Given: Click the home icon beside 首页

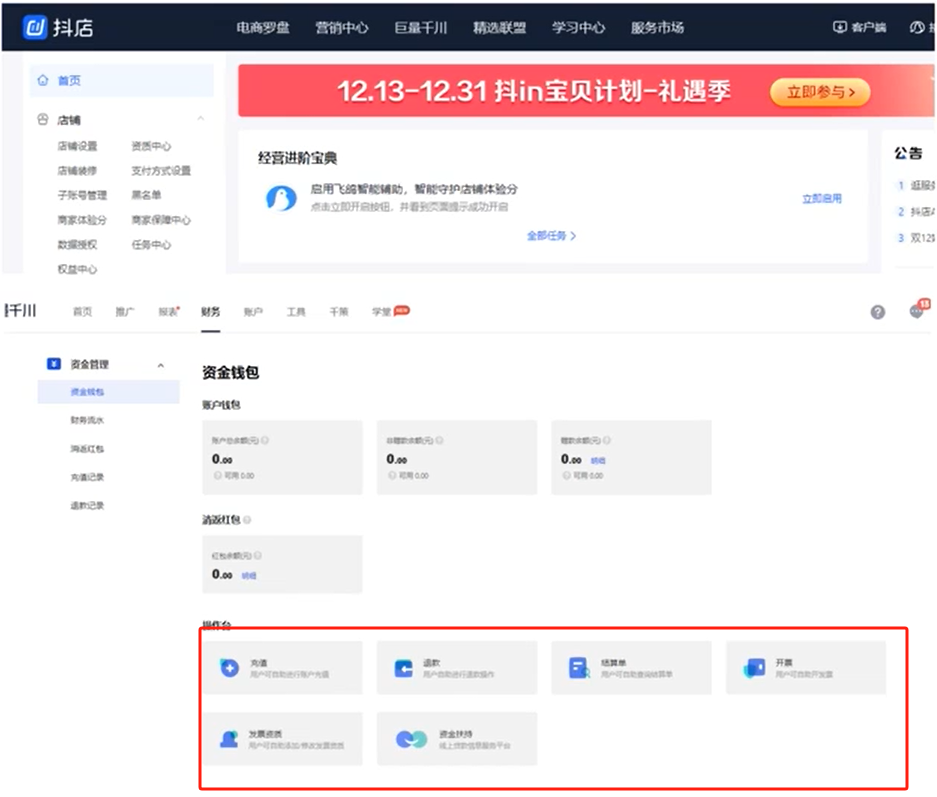Looking at the screenshot, I should pyautogui.click(x=43, y=80).
